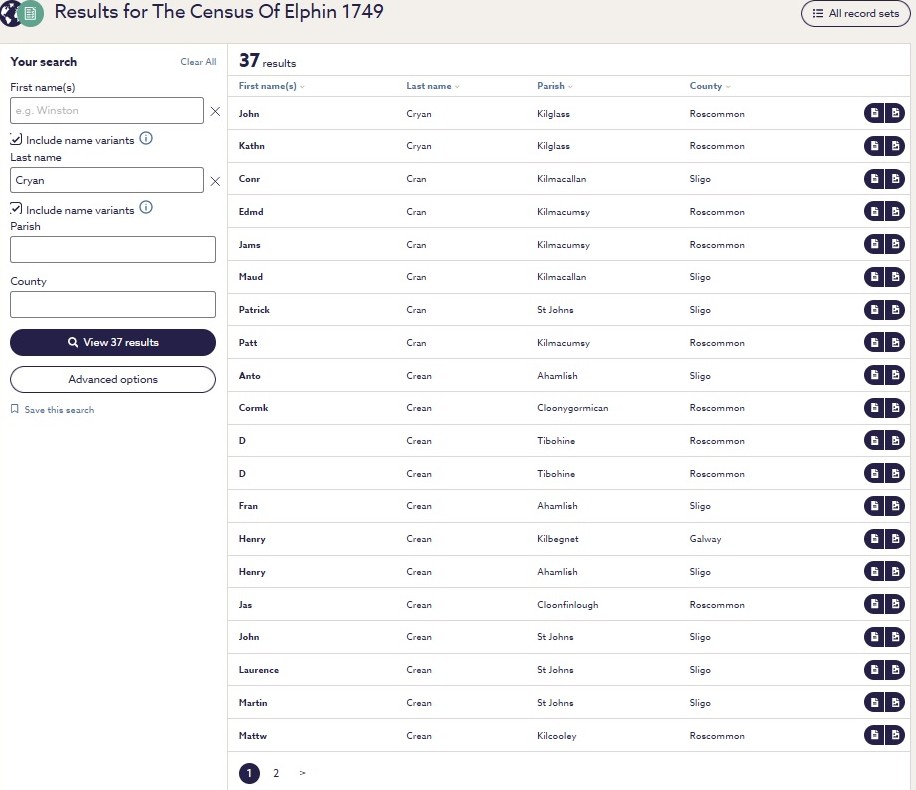Toggle last name Include name variants checkbox

16,209
